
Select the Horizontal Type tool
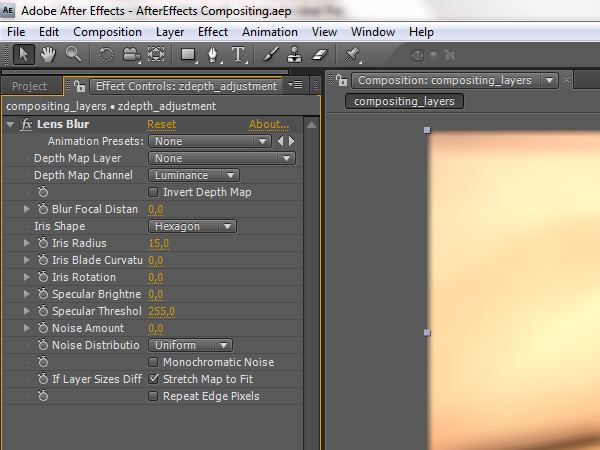point(239,54)
